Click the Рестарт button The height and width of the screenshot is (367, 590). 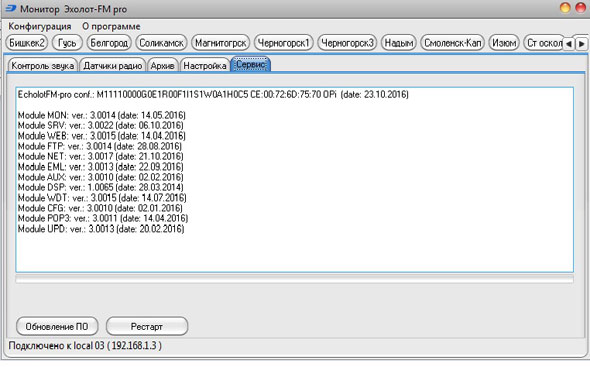[x=147, y=326]
